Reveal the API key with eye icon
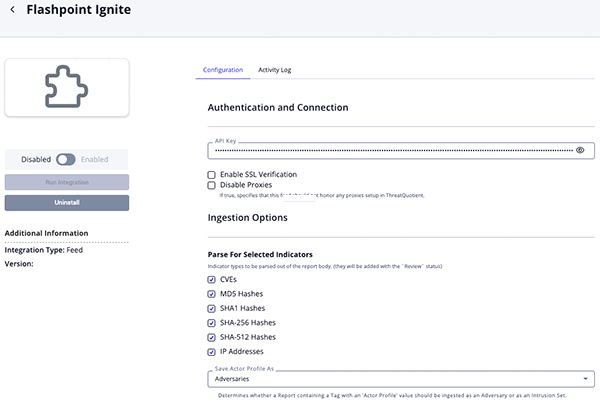This screenshot has height=403, width=600. point(580,150)
